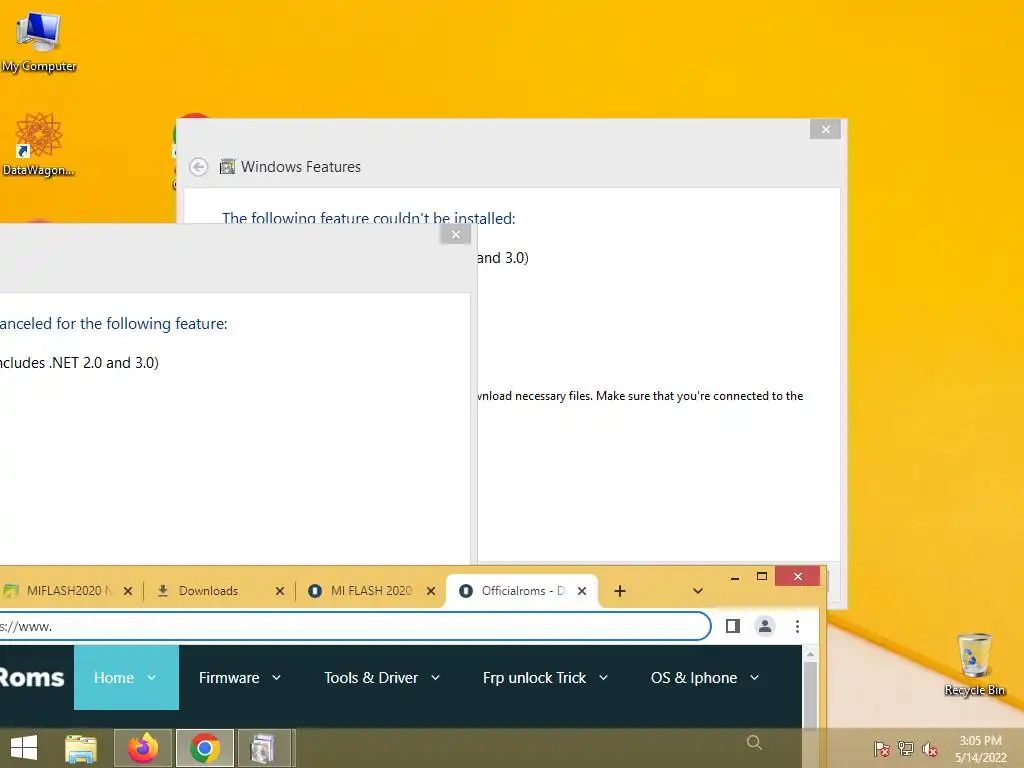
Task: Open Chrome profile menu
Action: (765, 626)
